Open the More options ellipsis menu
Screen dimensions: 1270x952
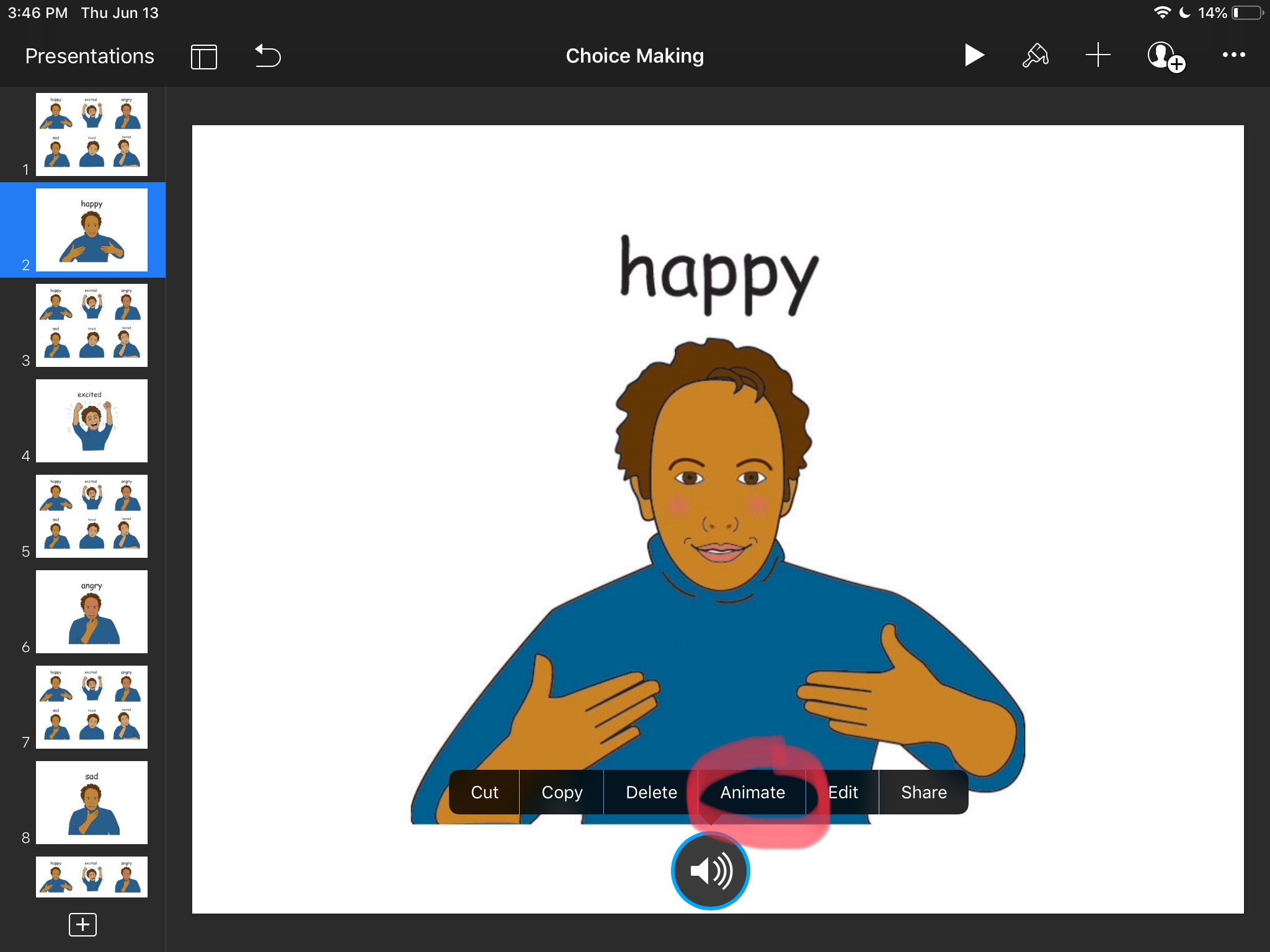click(1233, 55)
